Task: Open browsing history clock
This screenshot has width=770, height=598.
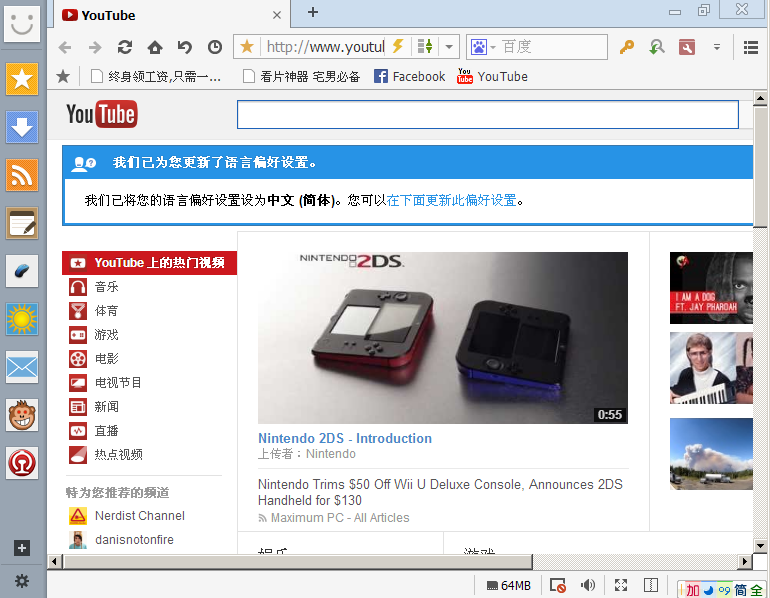Action: [215, 47]
